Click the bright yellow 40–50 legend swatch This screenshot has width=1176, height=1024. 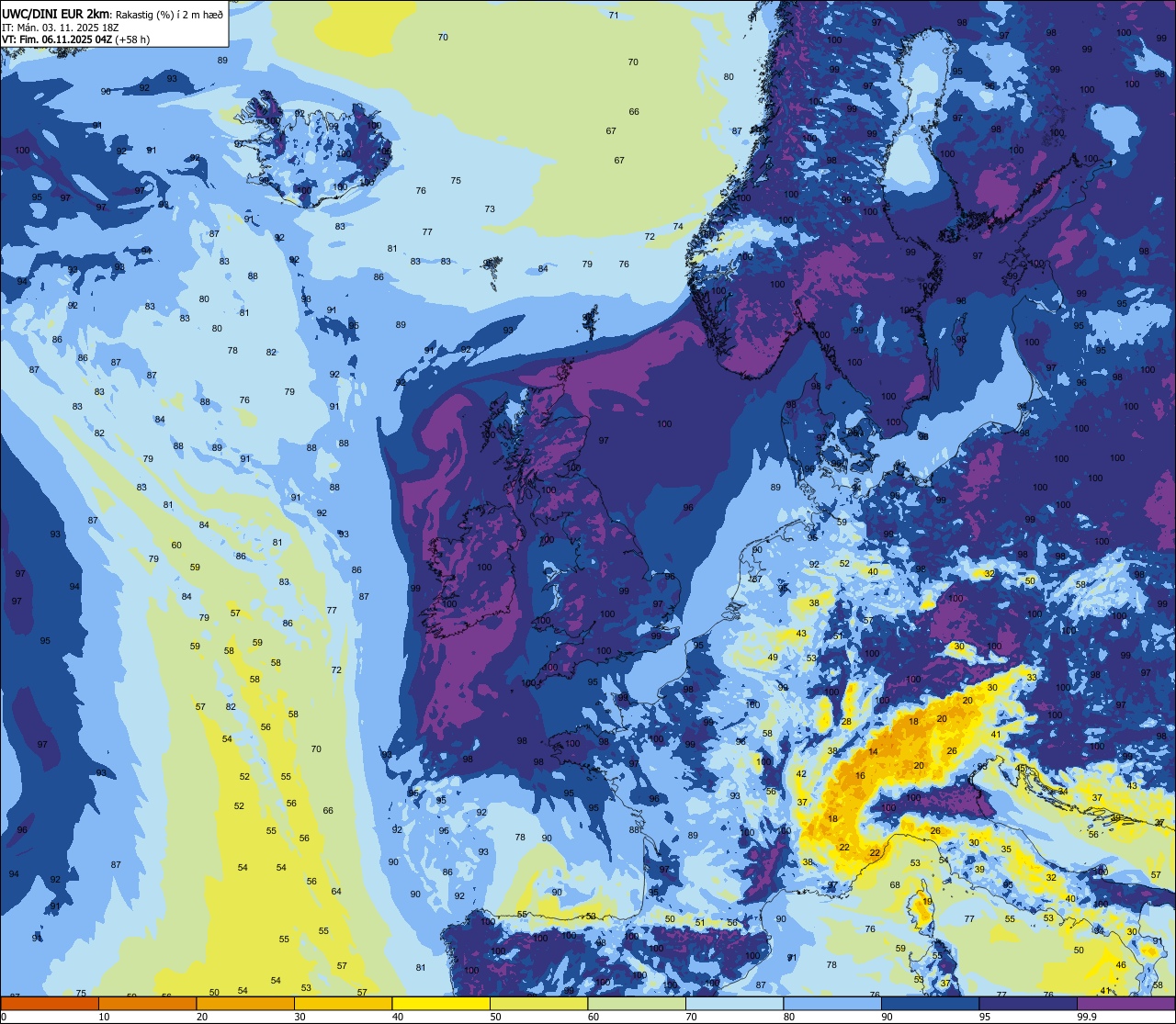coord(441,1003)
